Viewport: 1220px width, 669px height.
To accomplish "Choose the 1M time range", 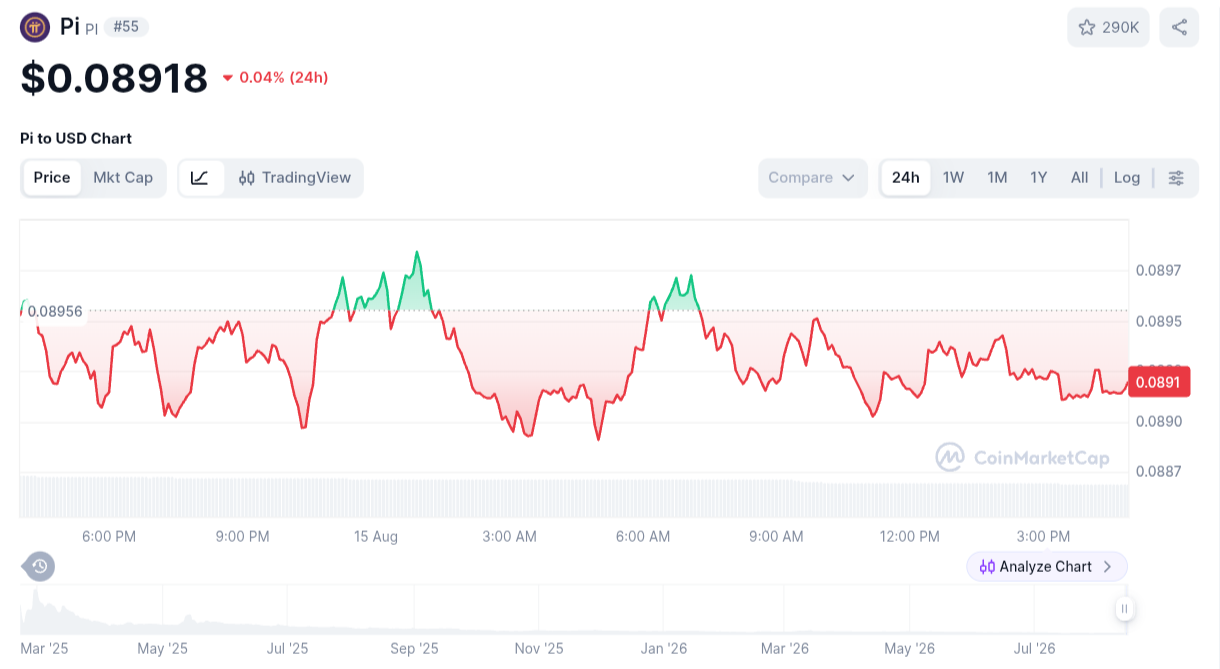I will coord(997,178).
